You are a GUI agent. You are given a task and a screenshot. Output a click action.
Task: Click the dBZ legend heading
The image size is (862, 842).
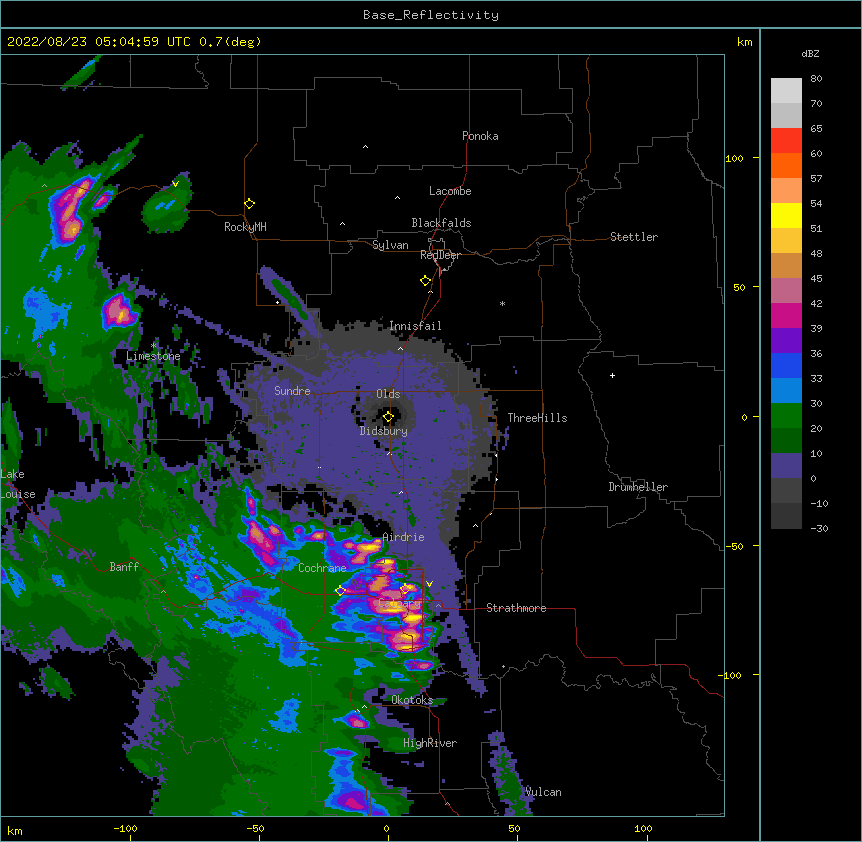810,53
